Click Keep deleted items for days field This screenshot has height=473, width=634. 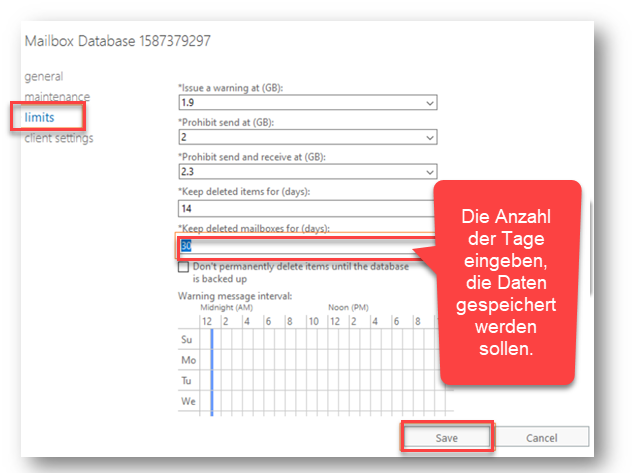(x=306, y=209)
